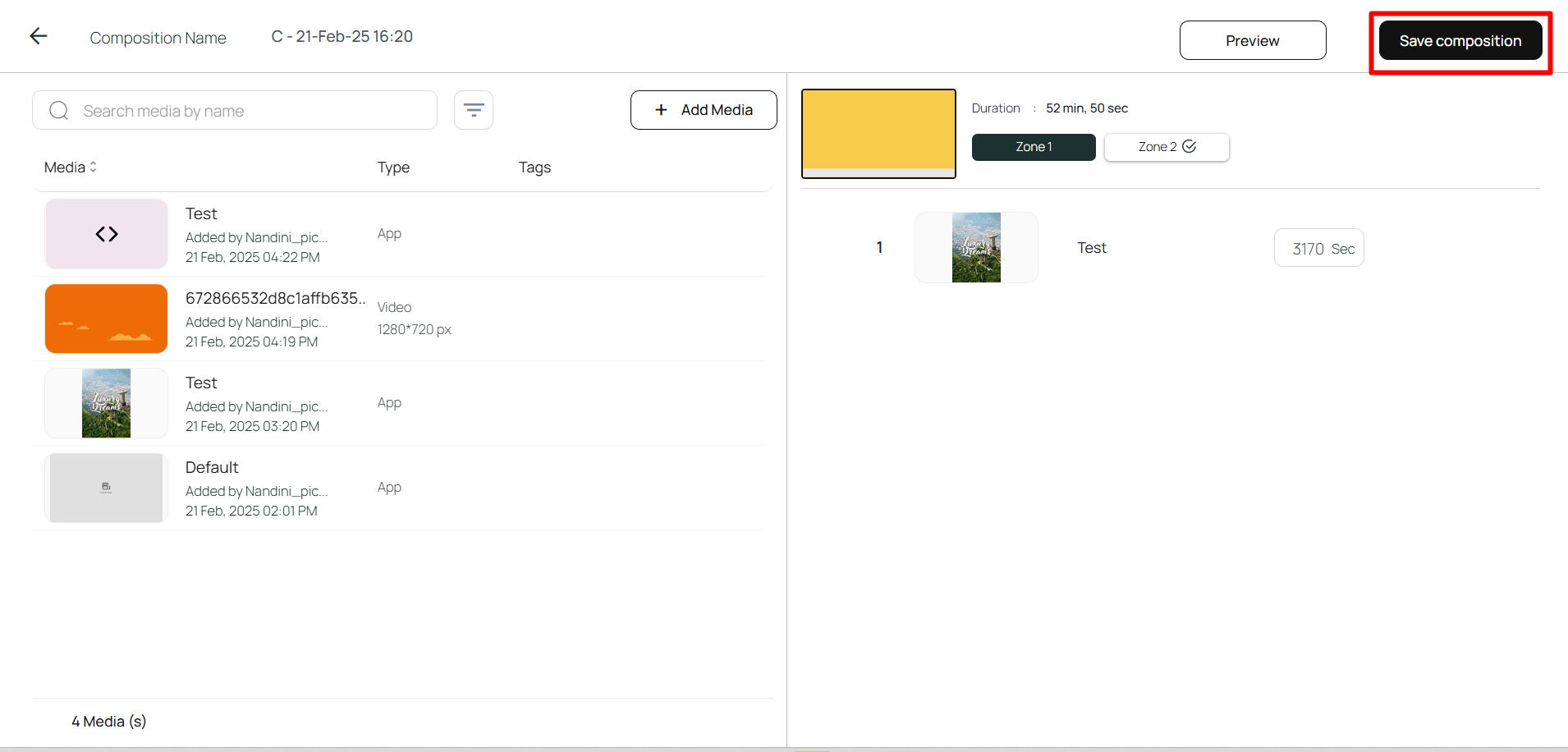The width and height of the screenshot is (1568, 752).
Task: Sort list by Media column arrows
Action: tap(94, 167)
